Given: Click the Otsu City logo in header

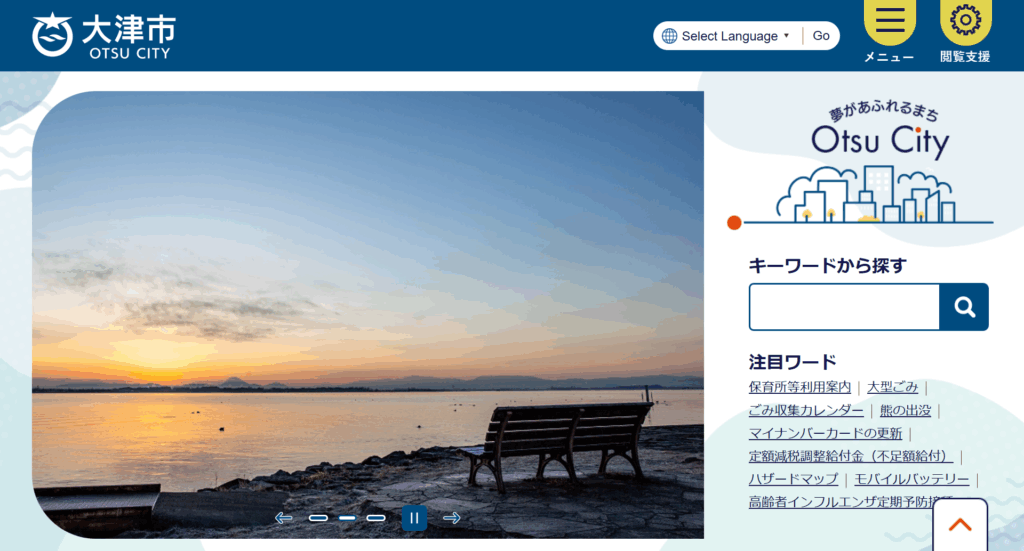Looking at the screenshot, I should pos(103,36).
